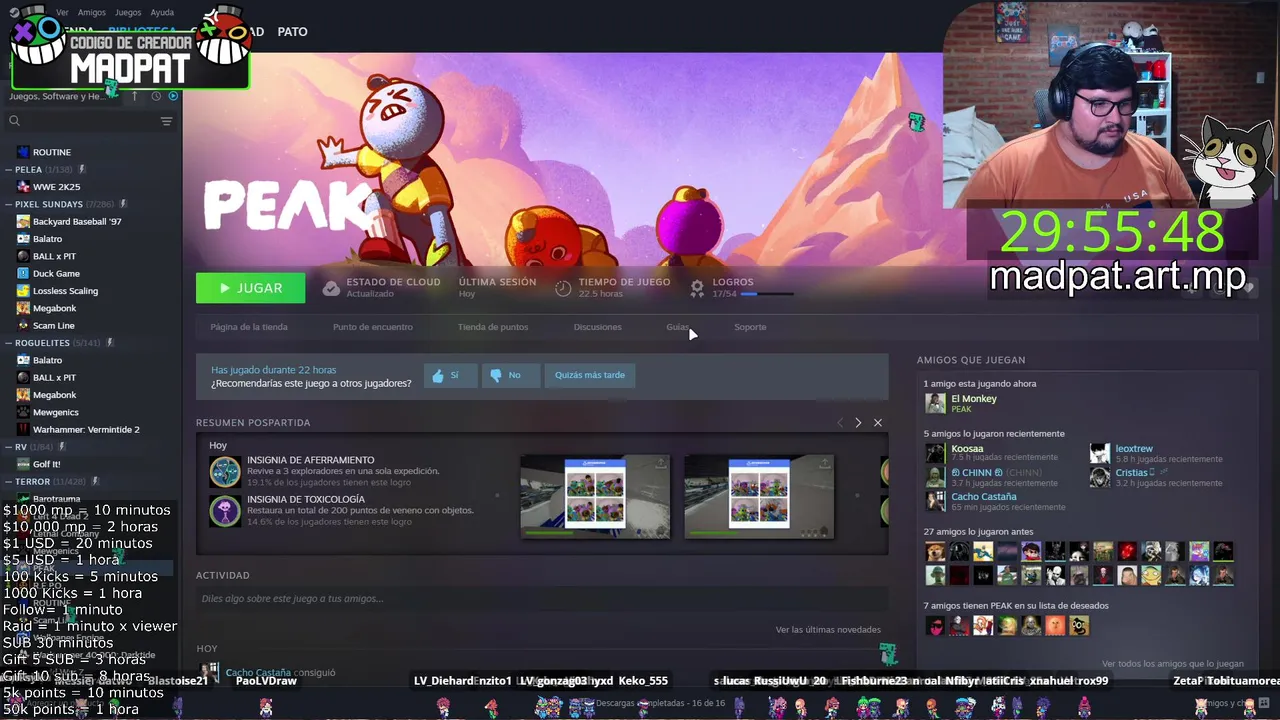Go to next post-game summary

(858, 423)
